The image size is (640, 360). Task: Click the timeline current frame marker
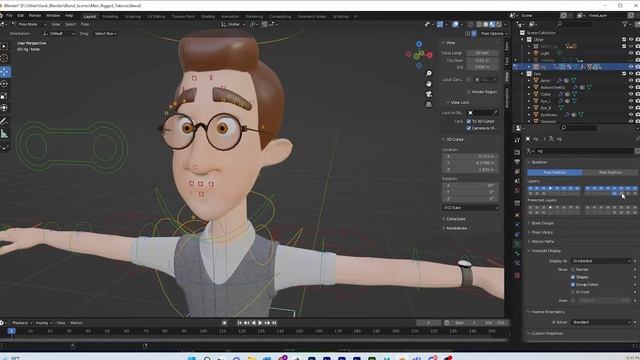click(x=11, y=331)
